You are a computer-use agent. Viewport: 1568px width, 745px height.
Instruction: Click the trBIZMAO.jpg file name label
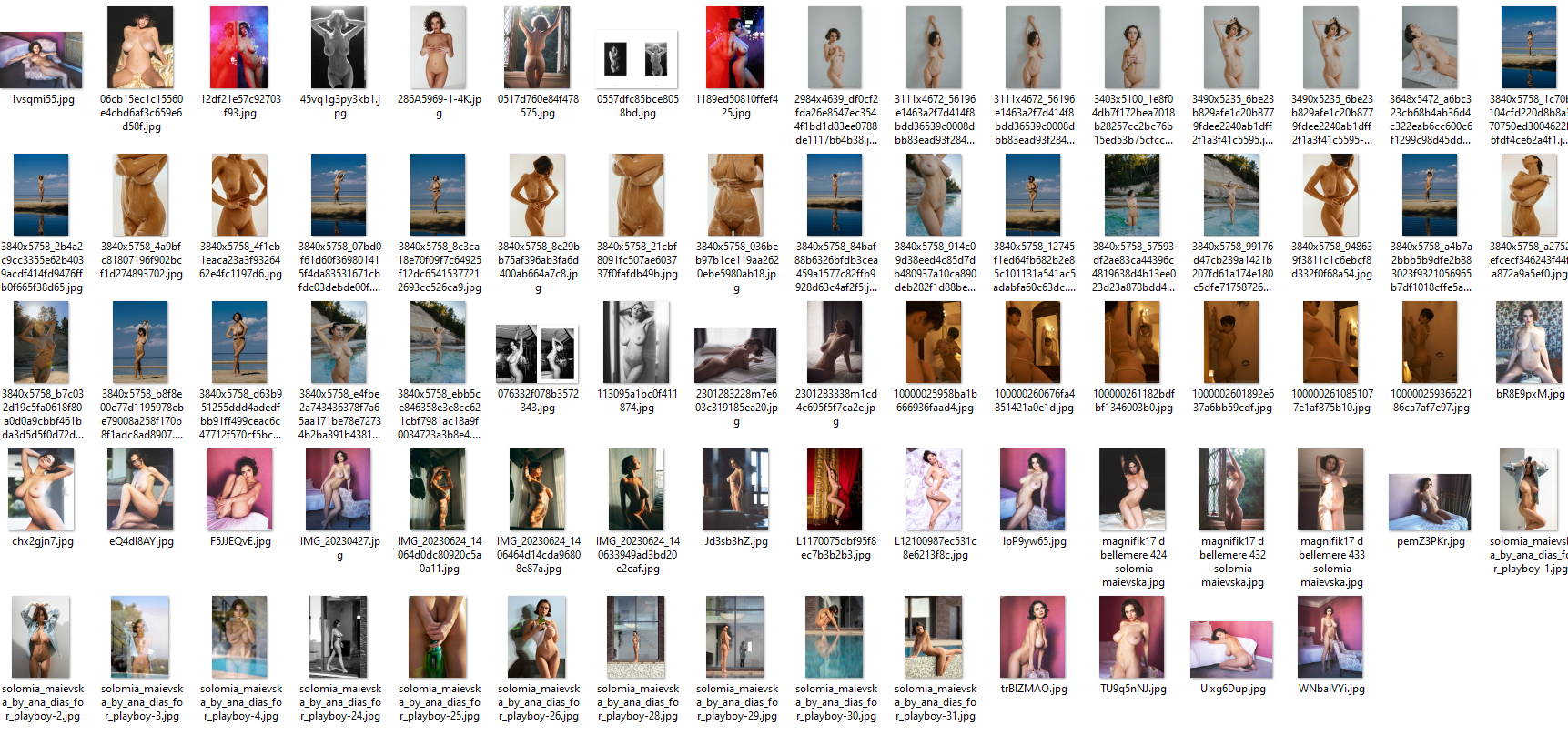click(1033, 689)
